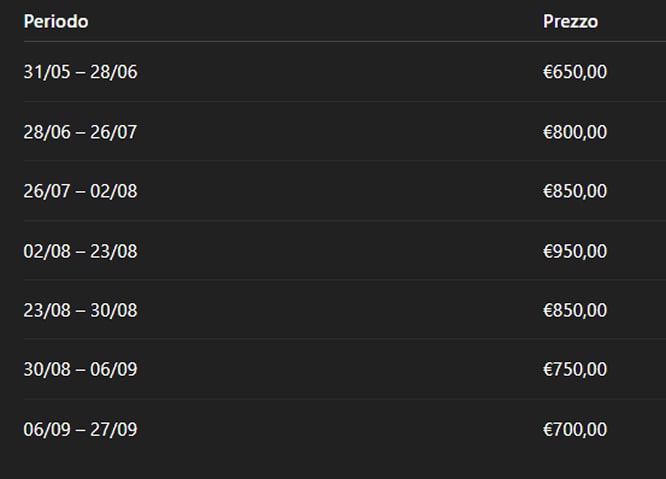Click the Prezzo column header
The image size is (666, 479).
pyautogui.click(x=570, y=21)
